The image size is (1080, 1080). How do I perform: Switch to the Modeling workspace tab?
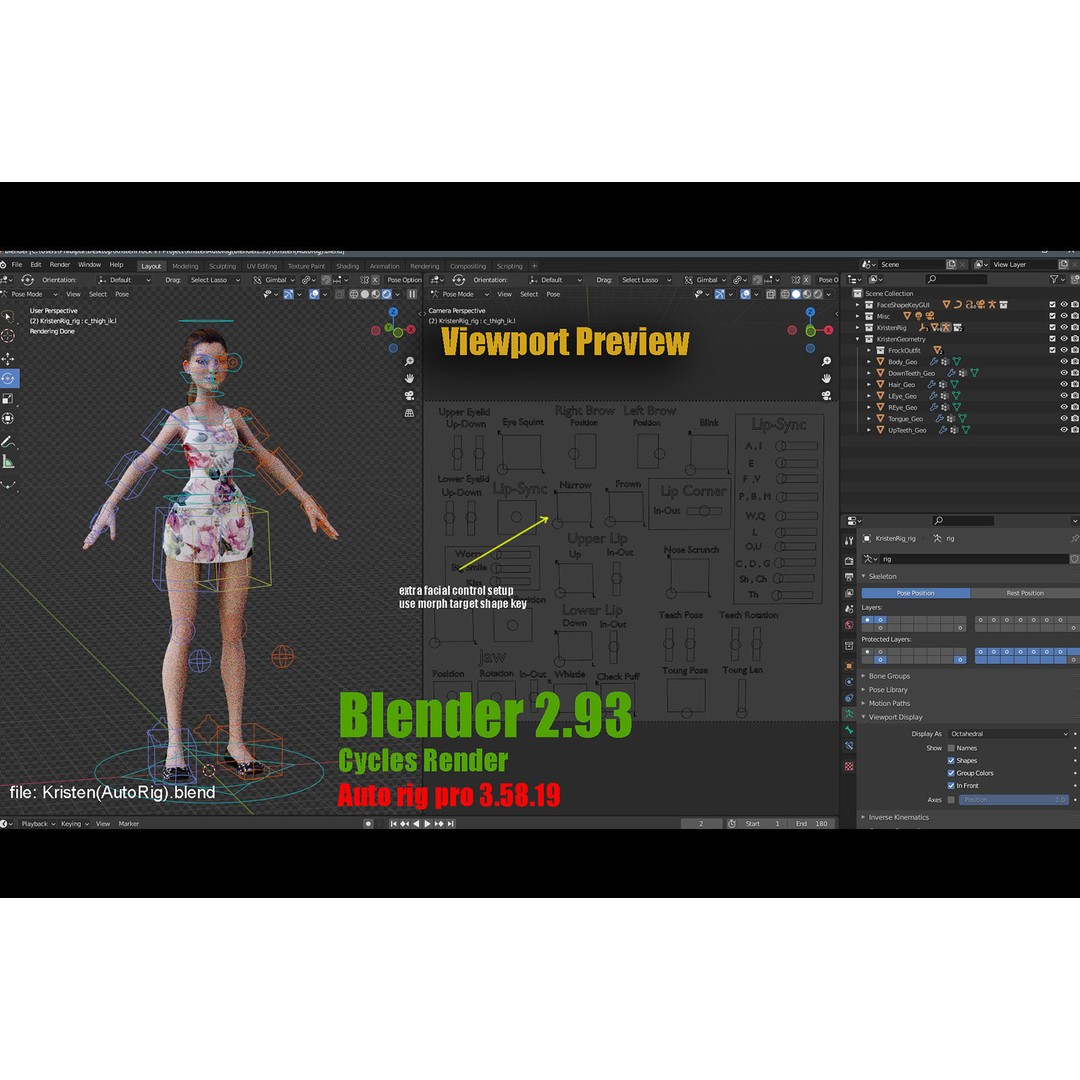click(185, 266)
